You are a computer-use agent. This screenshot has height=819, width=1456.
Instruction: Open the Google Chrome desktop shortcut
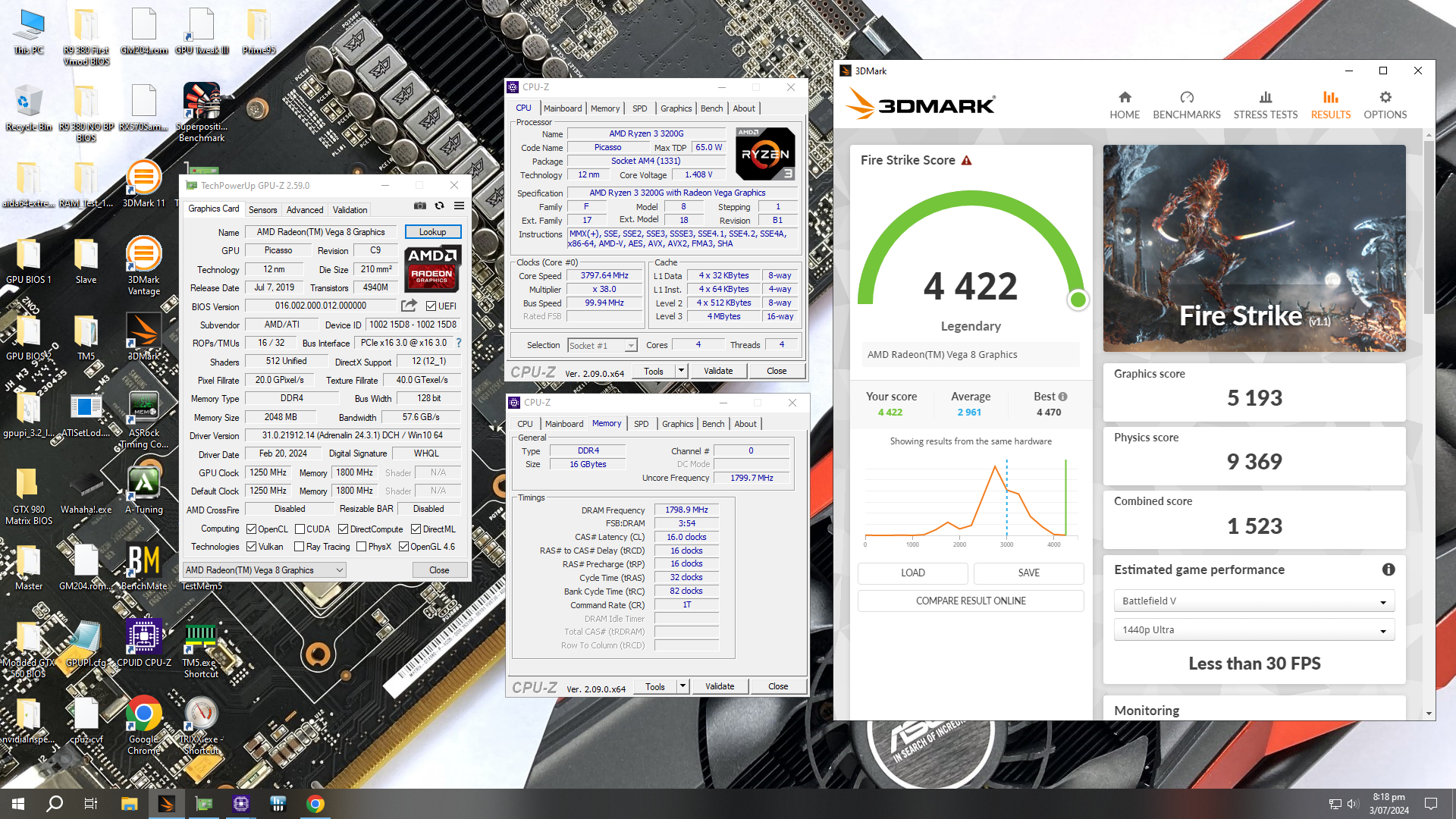(143, 726)
